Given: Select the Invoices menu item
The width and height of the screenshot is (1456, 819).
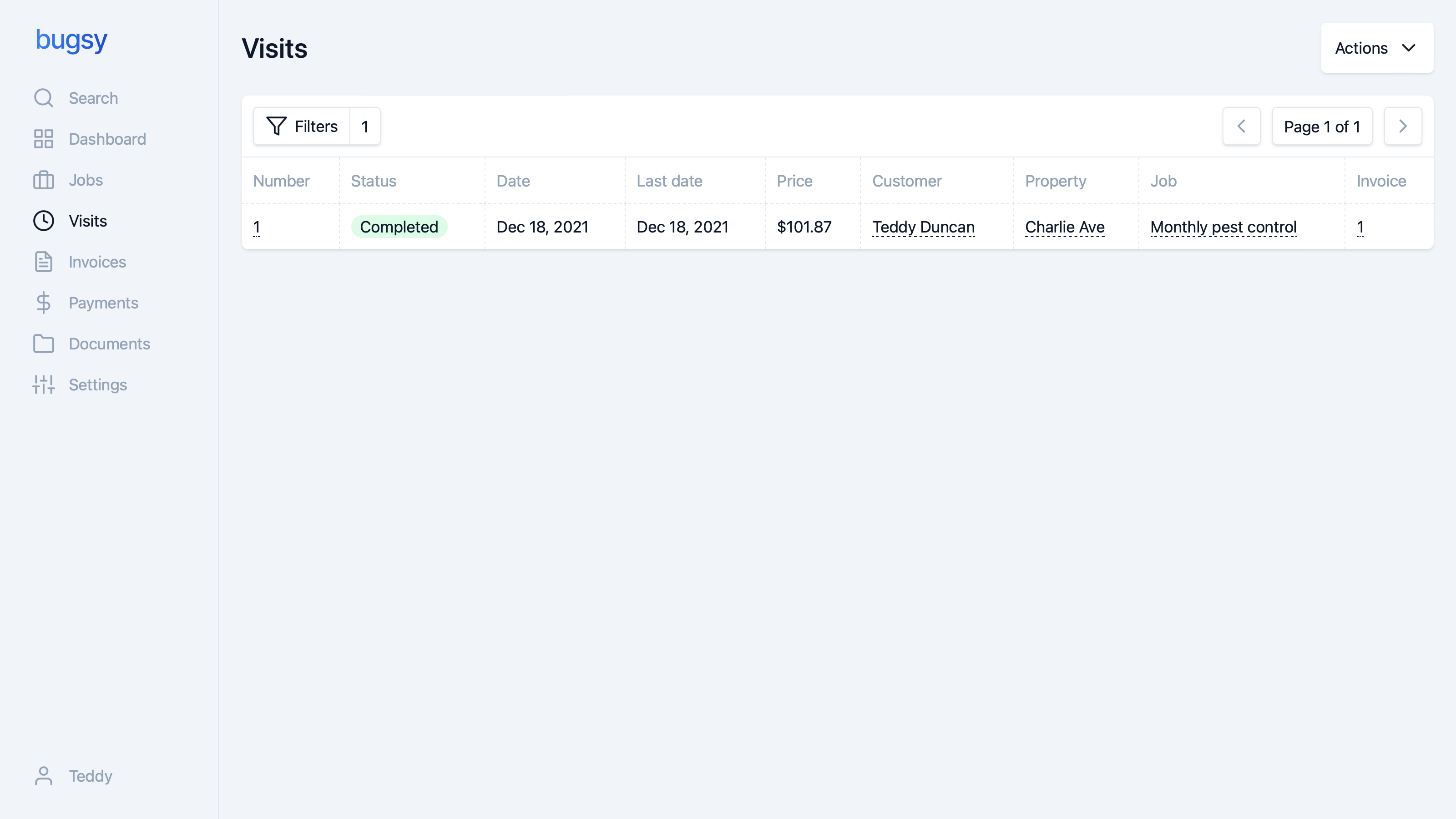Looking at the screenshot, I should [97, 262].
